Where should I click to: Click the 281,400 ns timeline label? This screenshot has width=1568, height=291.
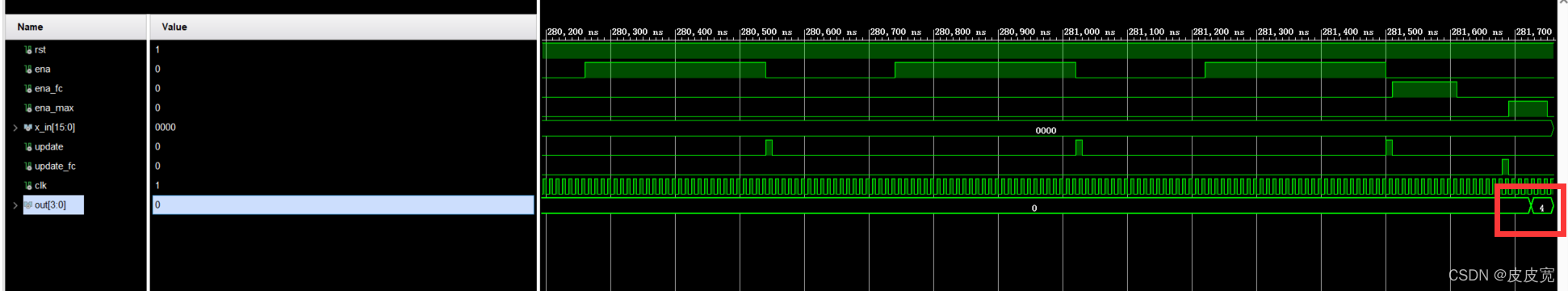click(x=1348, y=32)
